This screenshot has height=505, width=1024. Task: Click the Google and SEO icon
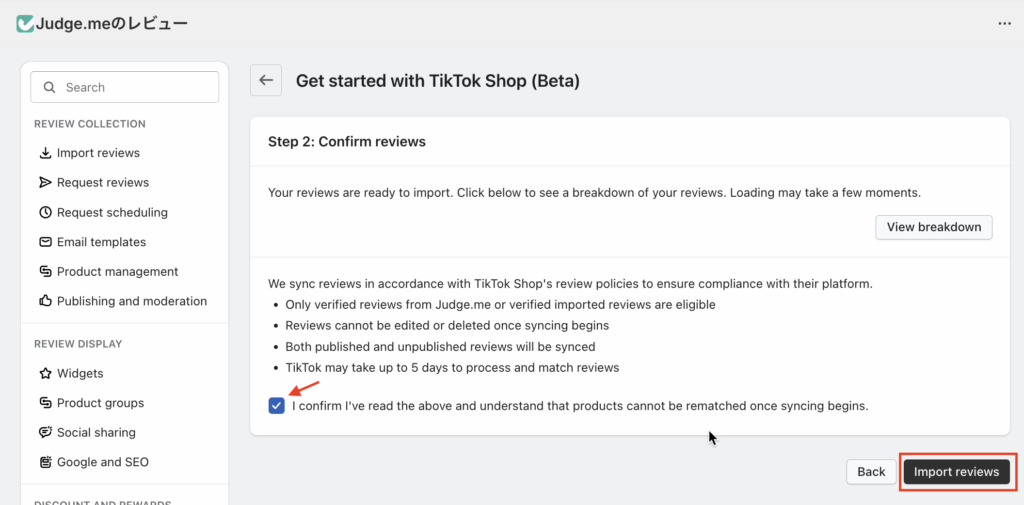tap(45, 462)
